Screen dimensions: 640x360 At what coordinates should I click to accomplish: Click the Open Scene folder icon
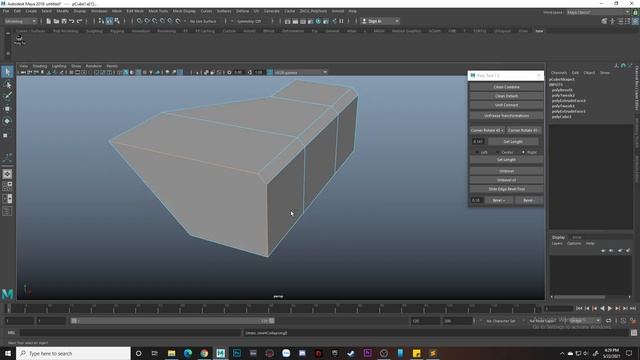(x=56, y=21)
